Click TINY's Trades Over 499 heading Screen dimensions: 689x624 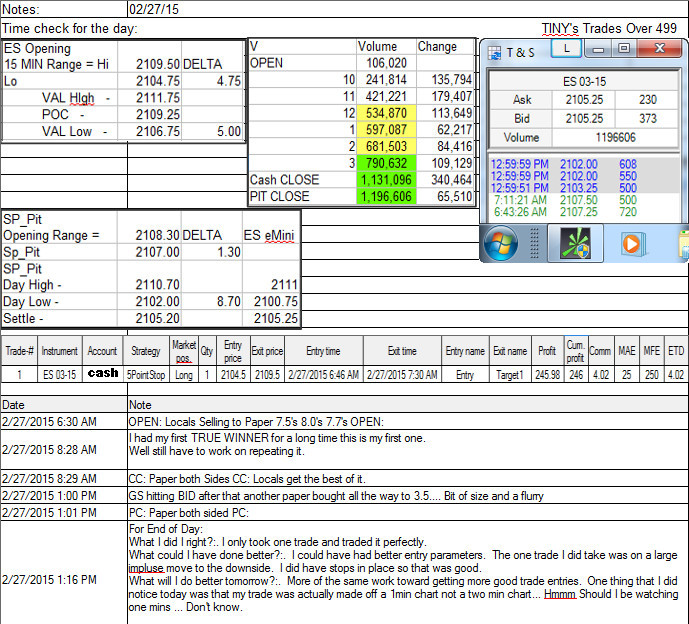(x=609, y=29)
